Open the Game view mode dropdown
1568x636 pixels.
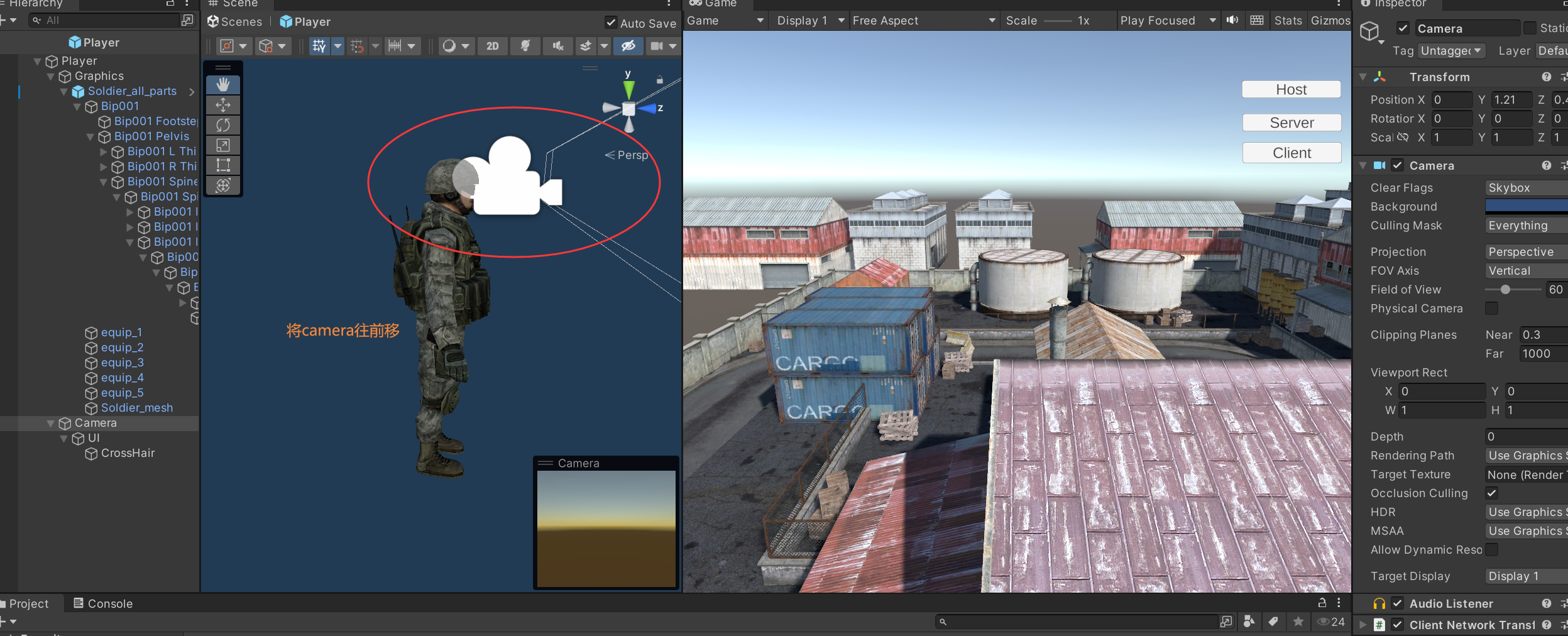[725, 21]
